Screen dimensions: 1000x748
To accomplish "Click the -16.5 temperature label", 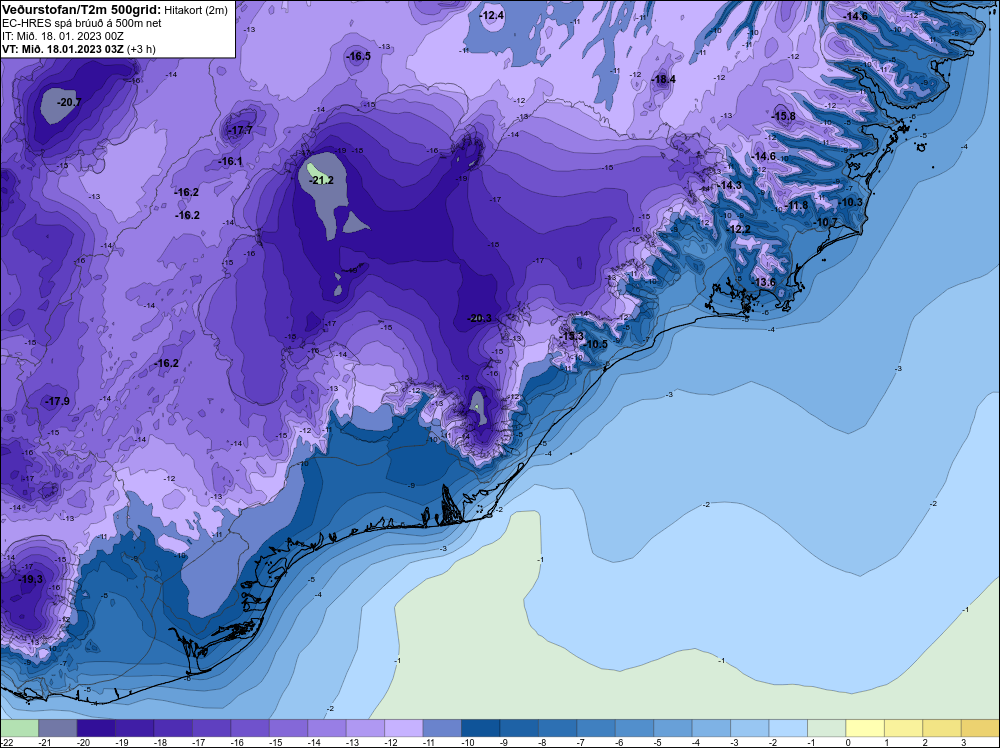I will click(358, 56).
